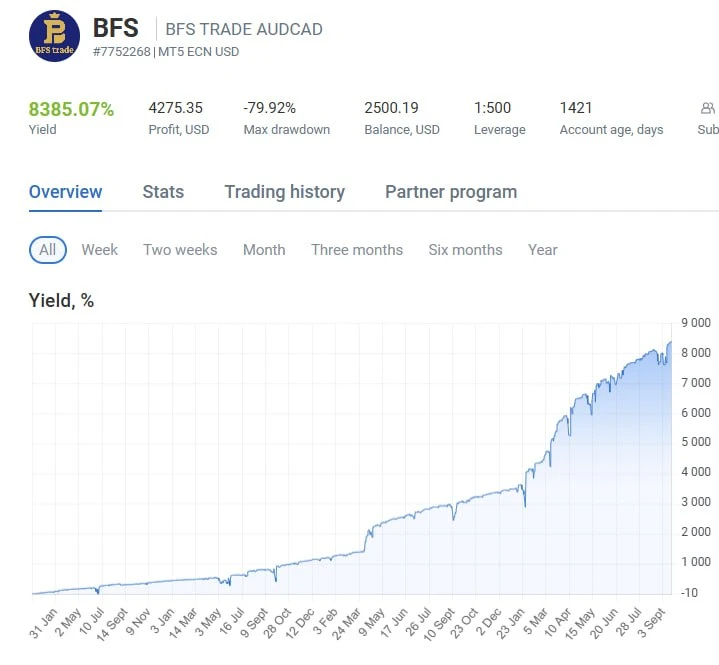Click the 2500.19 balance value
The height and width of the screenshot is (665, 719).
click(391, 108)
